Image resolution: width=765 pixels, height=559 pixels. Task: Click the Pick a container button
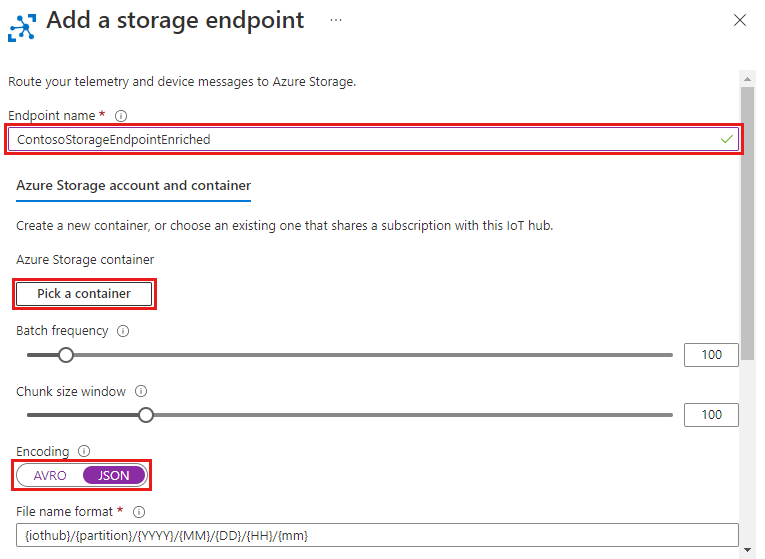click(x=84, y=294)
